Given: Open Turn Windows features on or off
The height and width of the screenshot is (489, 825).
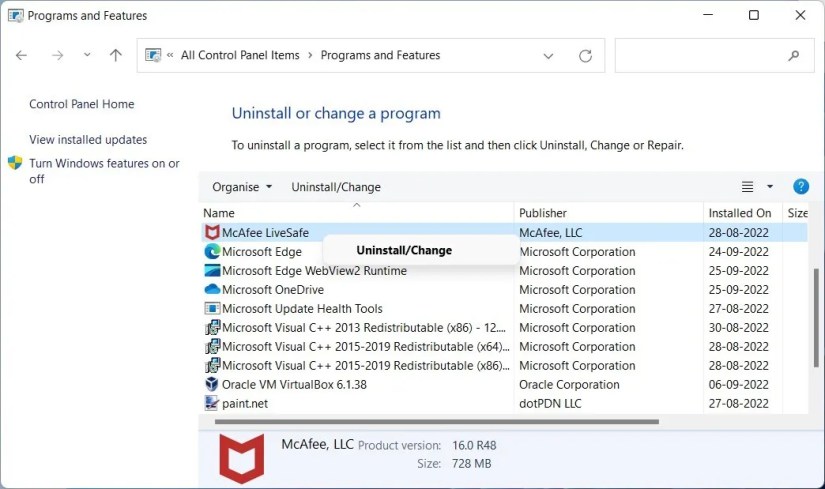Looking at the screenshot, I should pos(104,171).
